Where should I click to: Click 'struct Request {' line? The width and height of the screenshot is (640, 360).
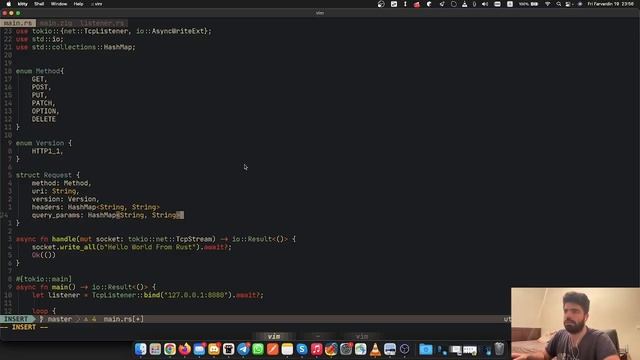click(48, 175)
